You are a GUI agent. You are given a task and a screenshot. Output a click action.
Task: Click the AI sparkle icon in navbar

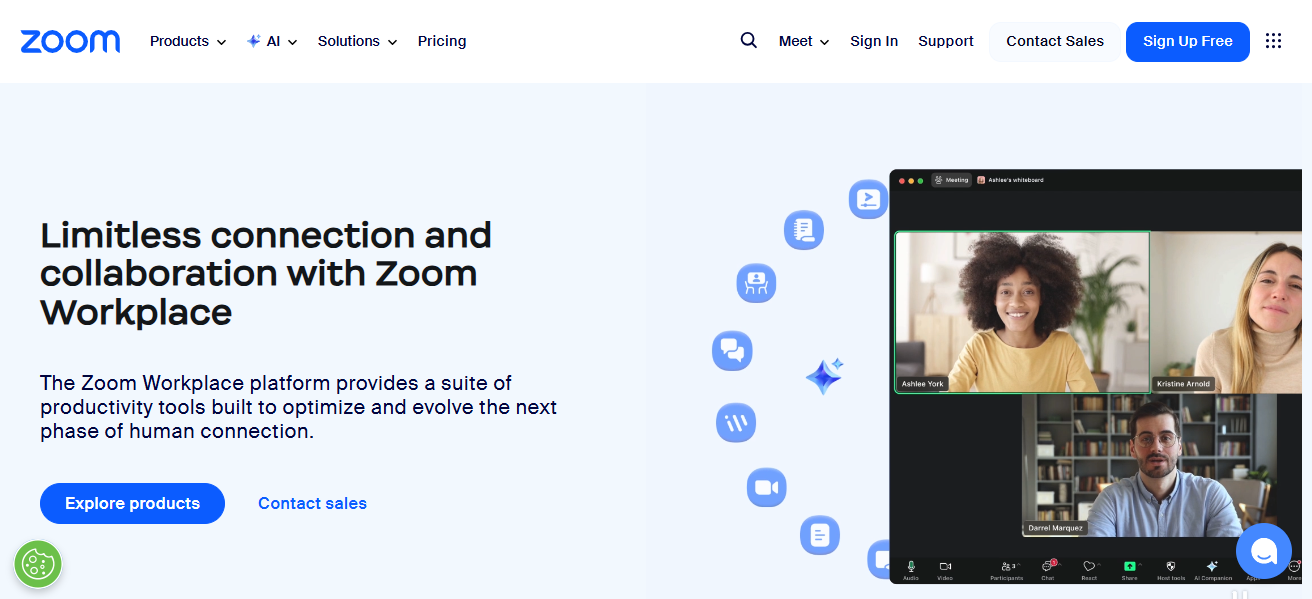coord(254,41)
